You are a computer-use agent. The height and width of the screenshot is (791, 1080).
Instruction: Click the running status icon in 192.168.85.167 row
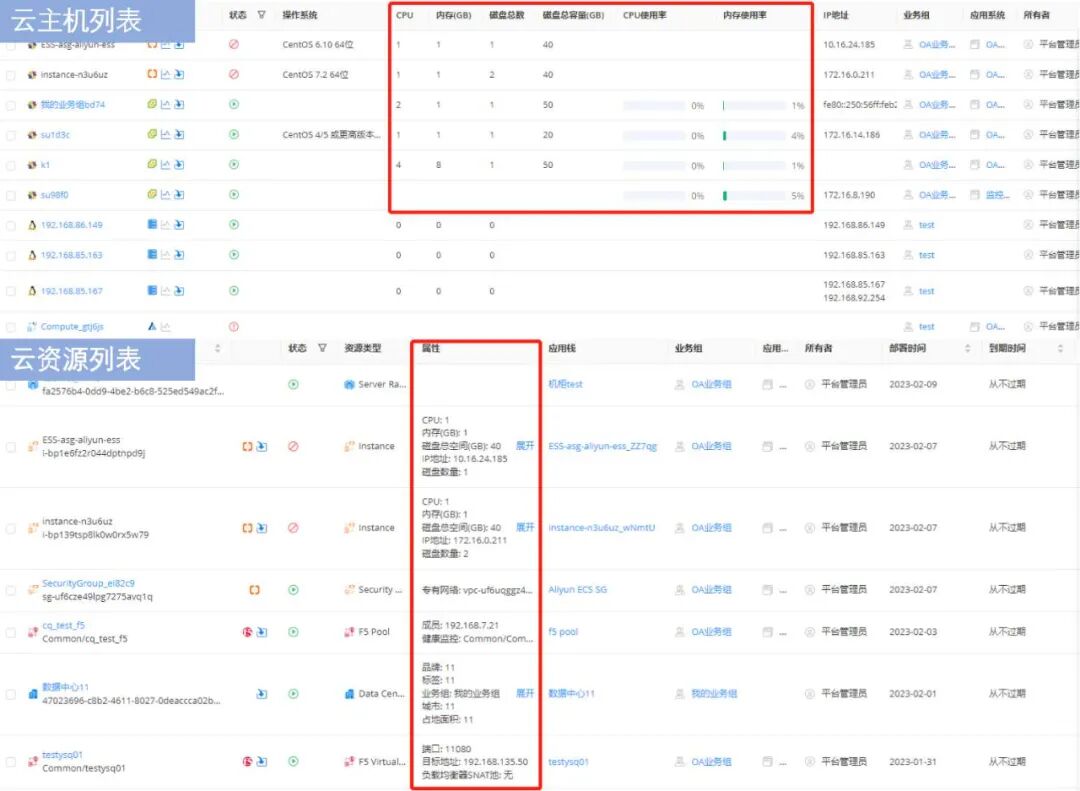click(234, 291)
